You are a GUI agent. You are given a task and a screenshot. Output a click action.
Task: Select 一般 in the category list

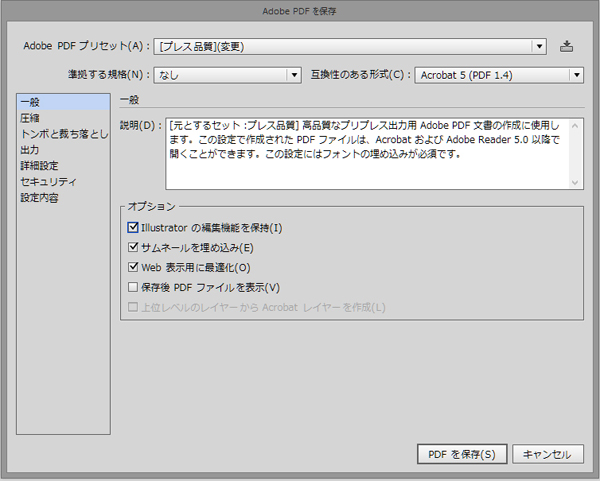64,102
